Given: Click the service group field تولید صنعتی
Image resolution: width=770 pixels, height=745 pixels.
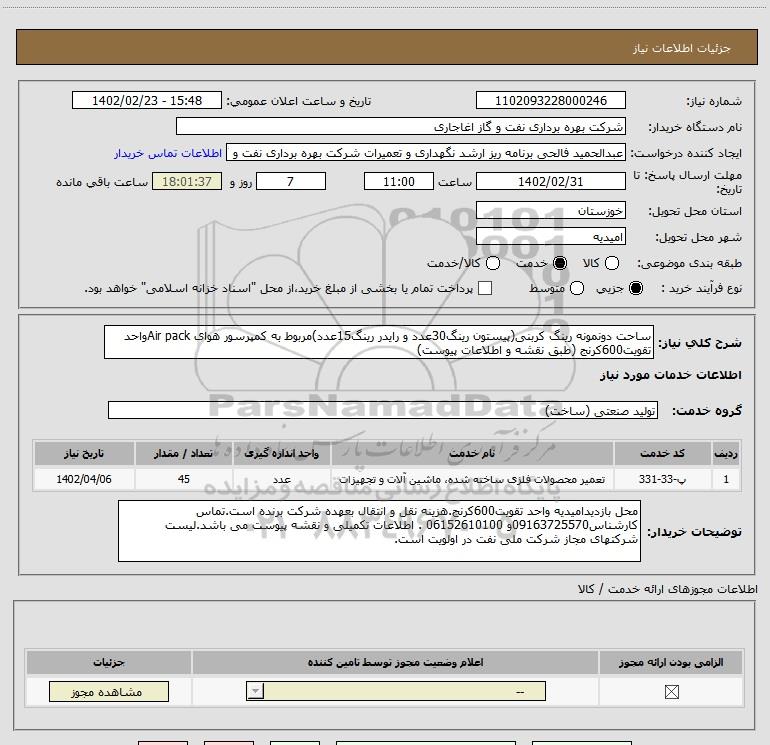Looking at the screenshot, I should tap(383, 410).
